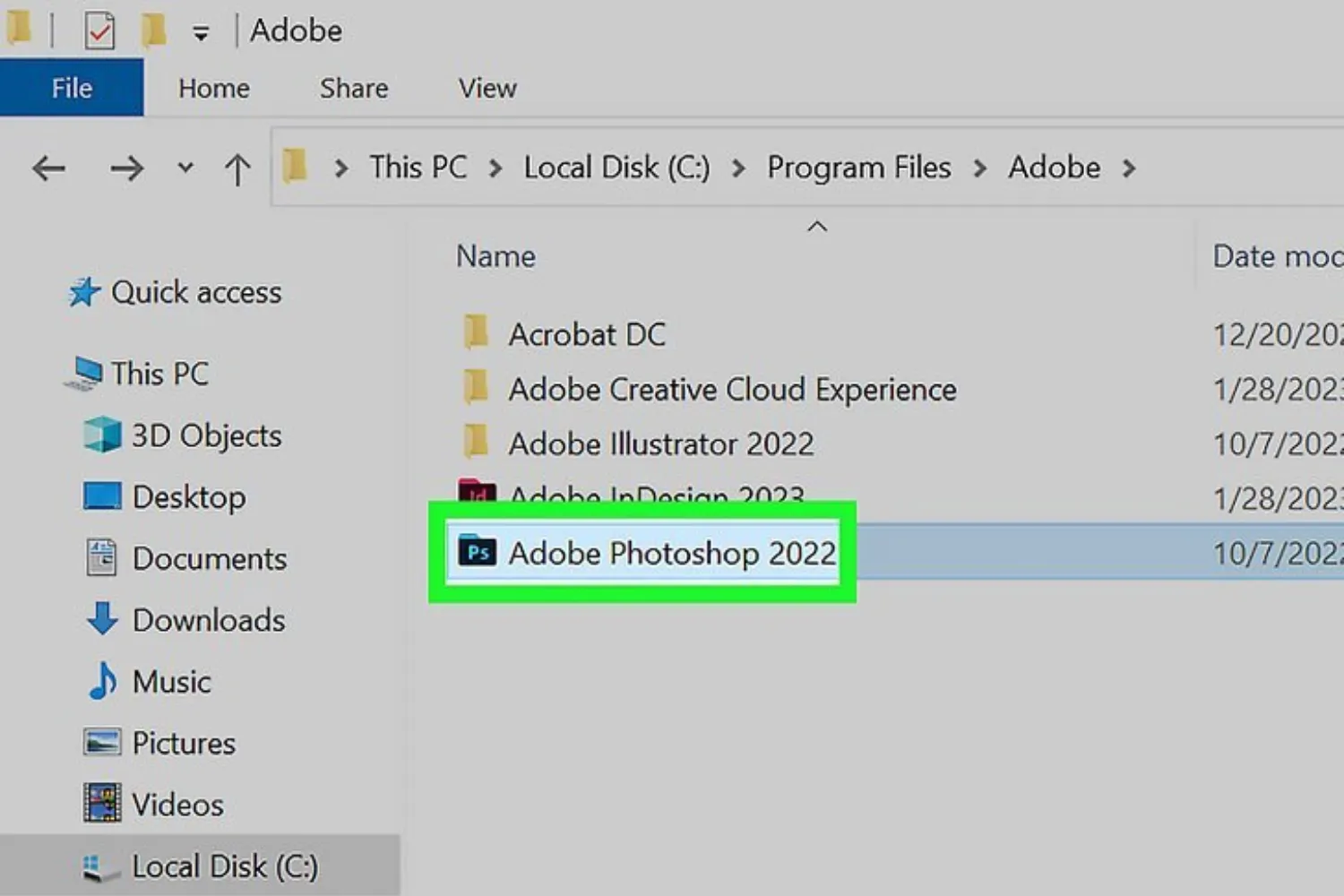Screen dimensions: 1344x896
Task: Switch to the View tab
Action: pyautogui.click(x=487, y=88)
